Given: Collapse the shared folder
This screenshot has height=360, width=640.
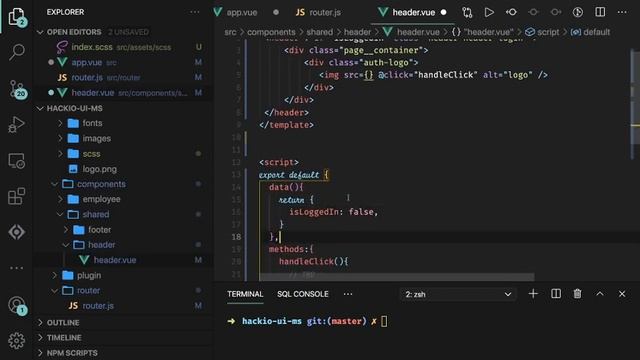Looking at the screenshot, I should click(x=60, y=214).
